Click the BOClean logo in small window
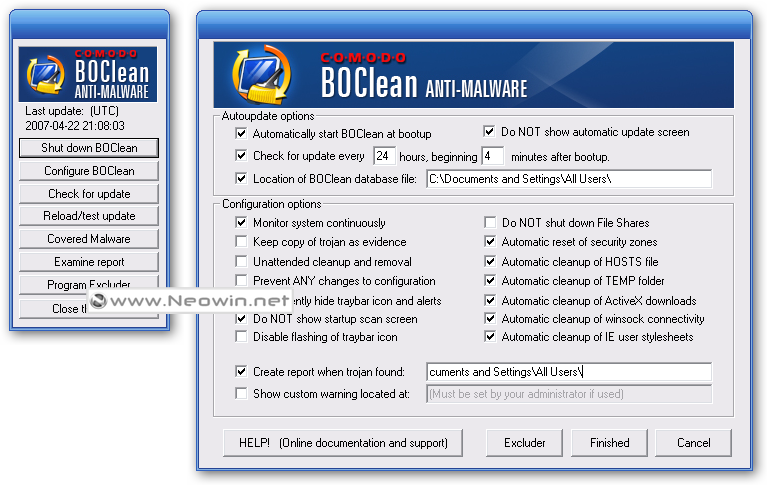Viewport: 775px width, 487px height. 45,75
